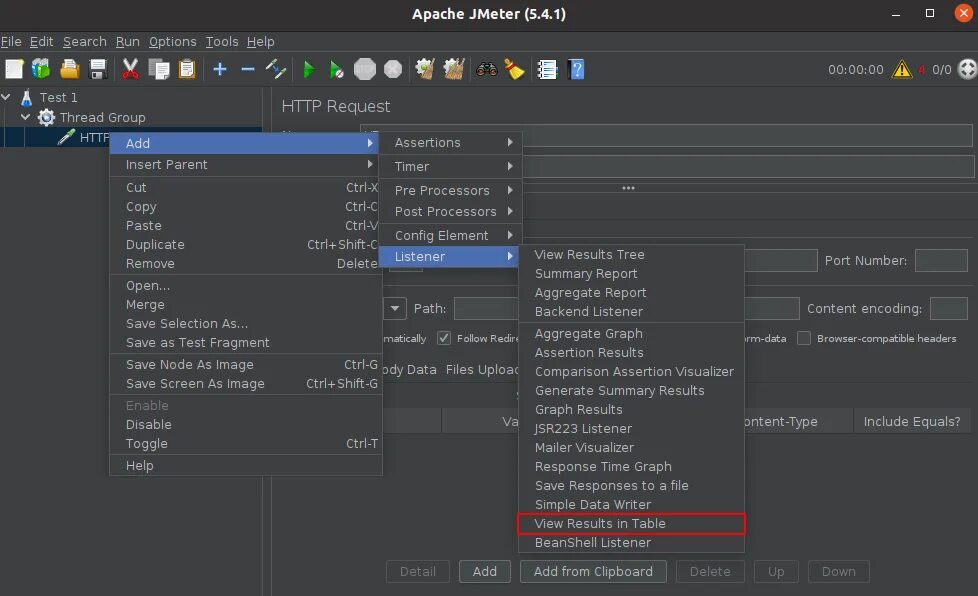Click the Save floppy disk icon

coord(98,69)
